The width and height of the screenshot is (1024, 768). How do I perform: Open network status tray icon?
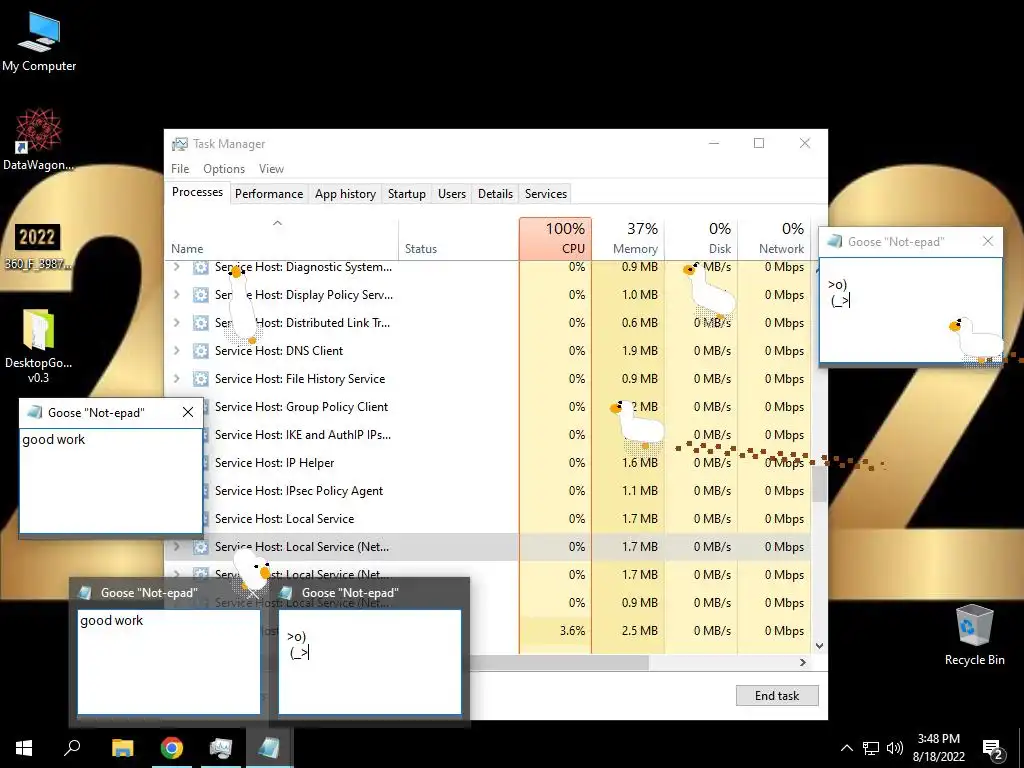pos(871,748)
